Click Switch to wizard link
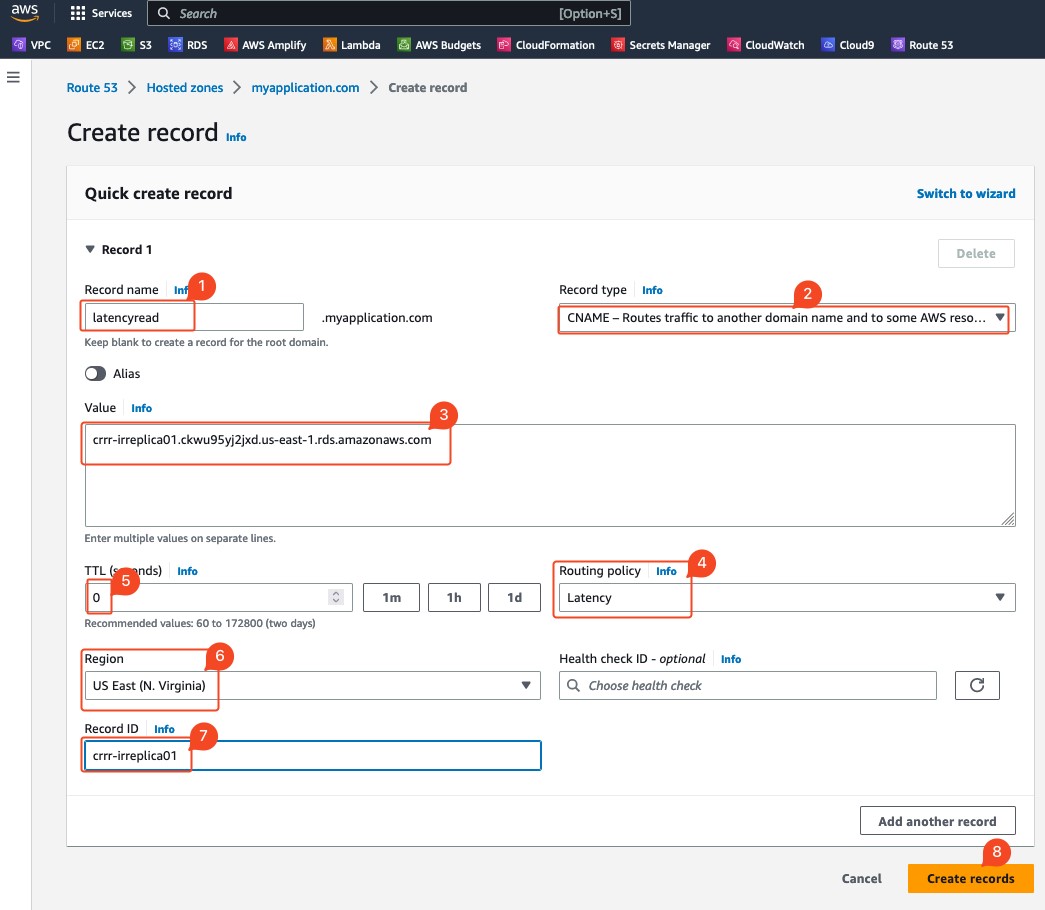1045x910 pixels. tap(966, 193)
